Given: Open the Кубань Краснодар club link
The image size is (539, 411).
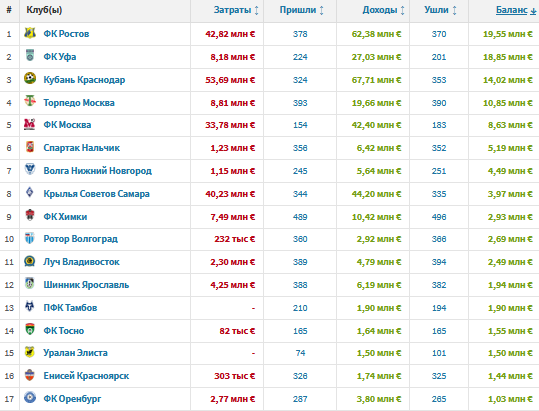Looking at the screenshot, I should click(x=84, y=80).
